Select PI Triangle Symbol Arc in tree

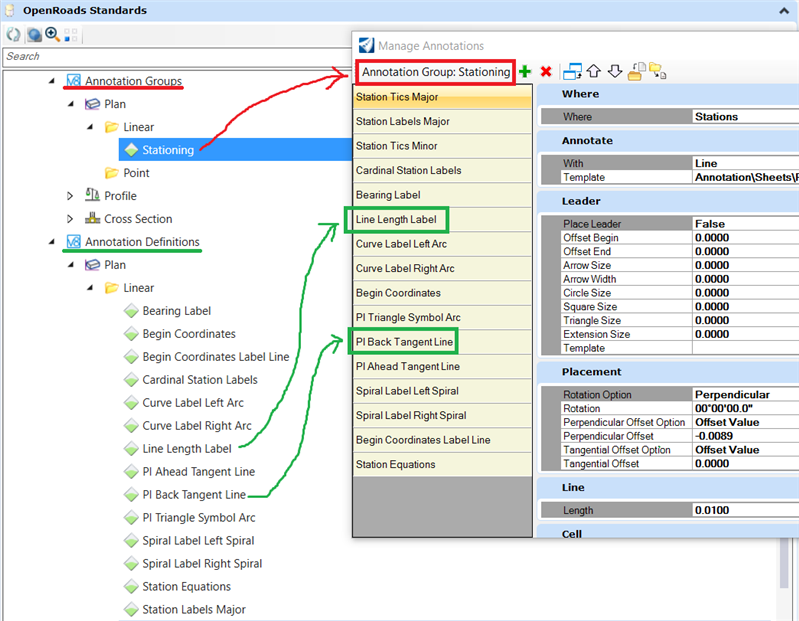coord(199,518)
